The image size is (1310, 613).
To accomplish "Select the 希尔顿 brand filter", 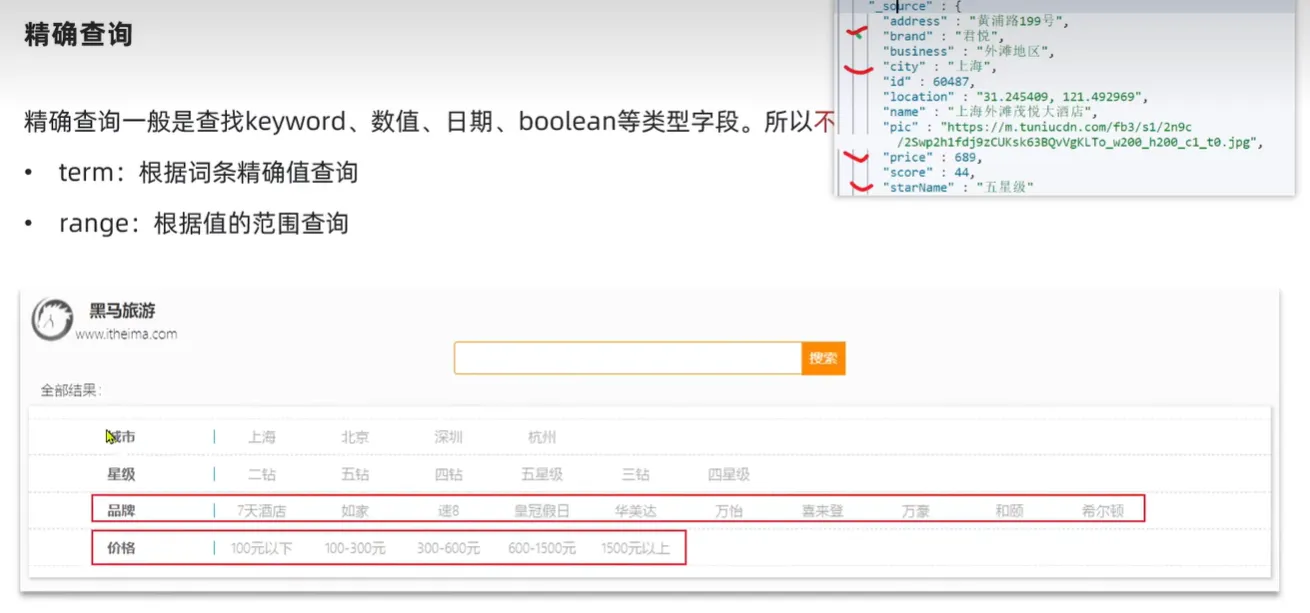I will 1102,511.
